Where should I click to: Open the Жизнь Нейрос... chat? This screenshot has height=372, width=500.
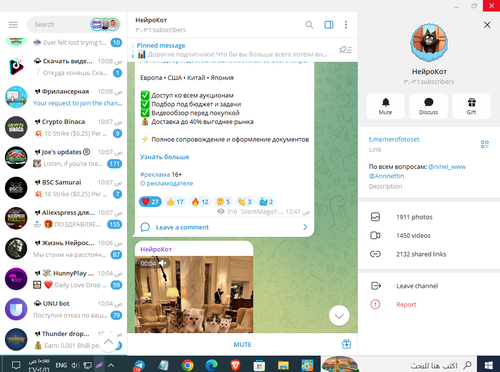point(63,249)
